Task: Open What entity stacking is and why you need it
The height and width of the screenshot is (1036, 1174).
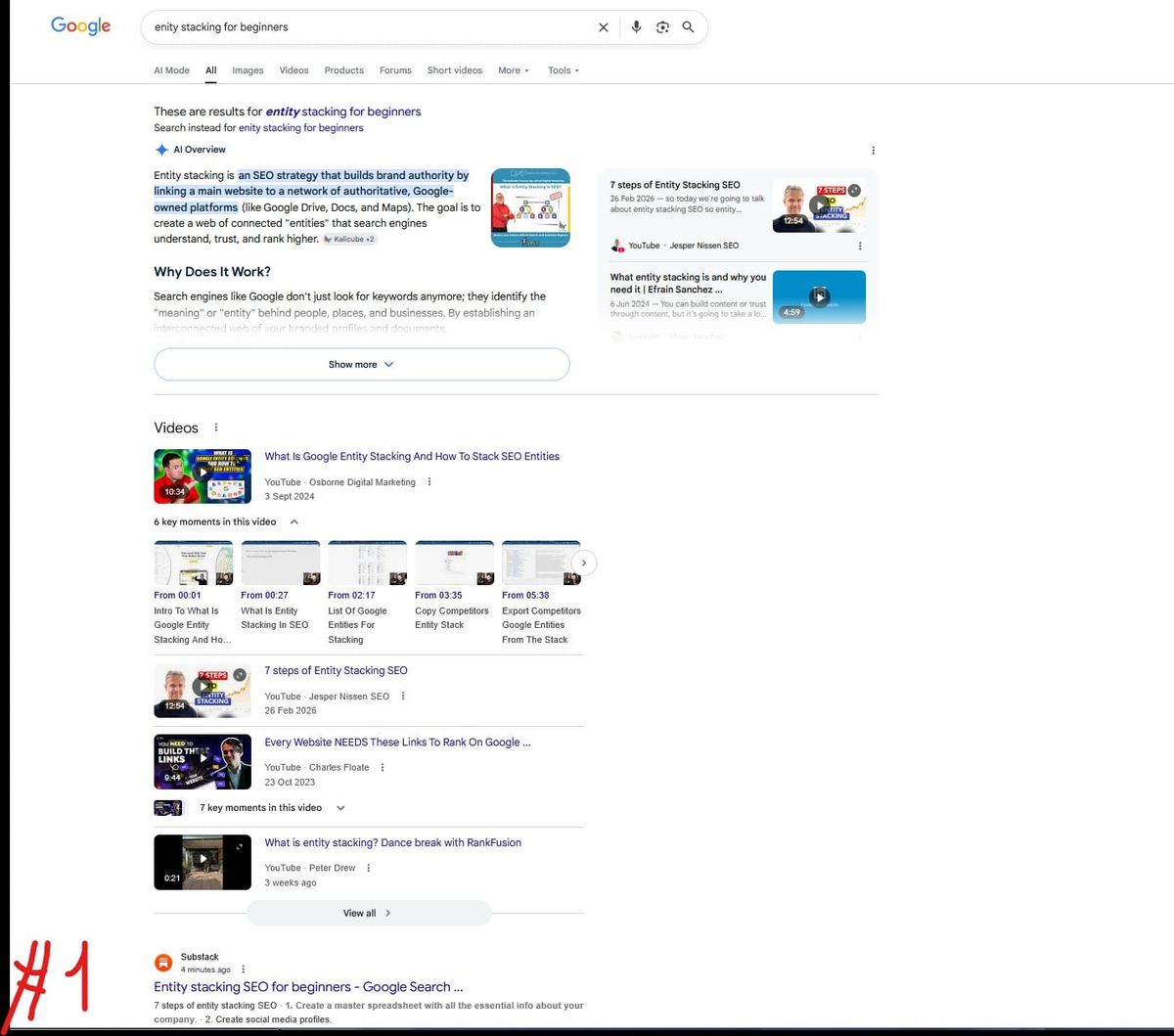Action: click(x=688, y=284)
